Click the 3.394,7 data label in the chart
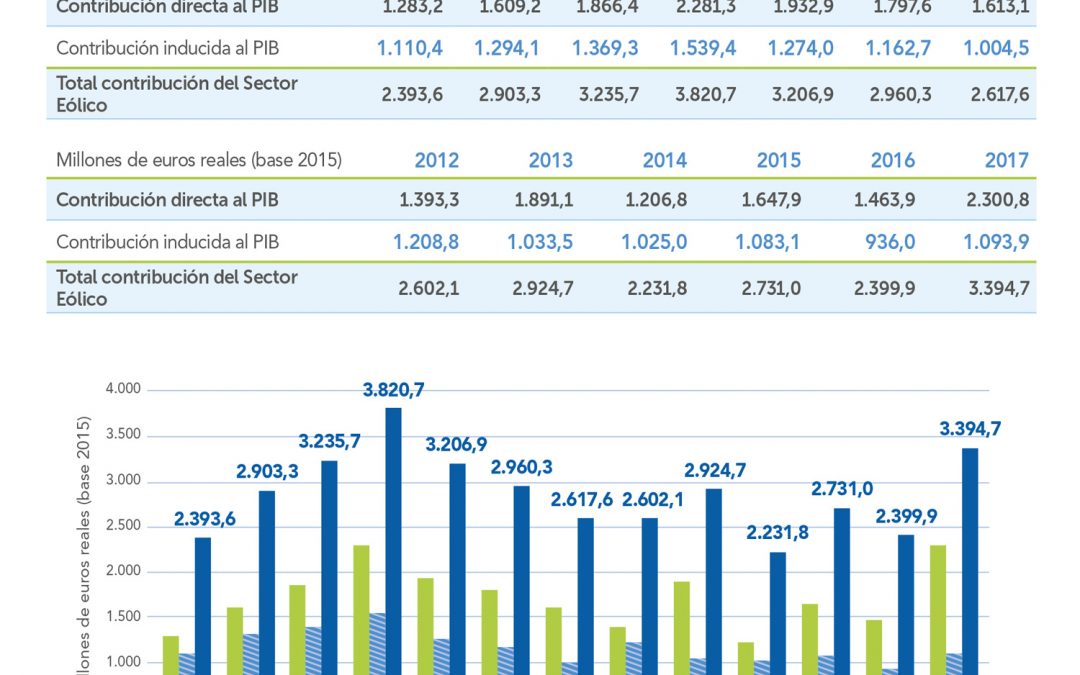 coord(969,429)
